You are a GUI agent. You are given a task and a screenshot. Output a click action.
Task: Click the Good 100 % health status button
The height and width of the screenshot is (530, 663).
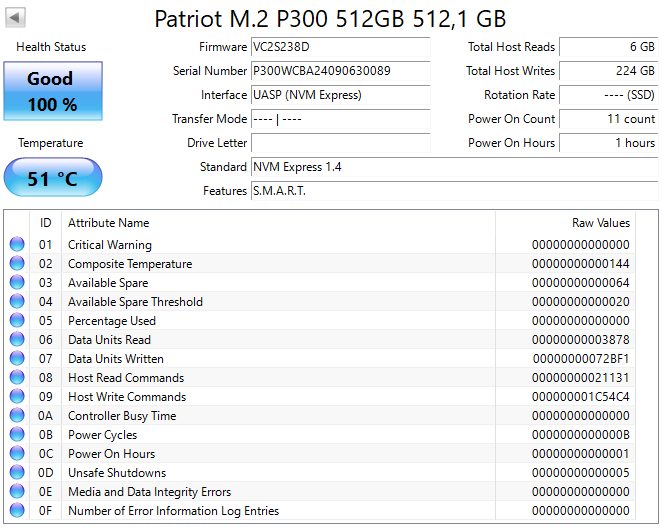coord(53,91)
